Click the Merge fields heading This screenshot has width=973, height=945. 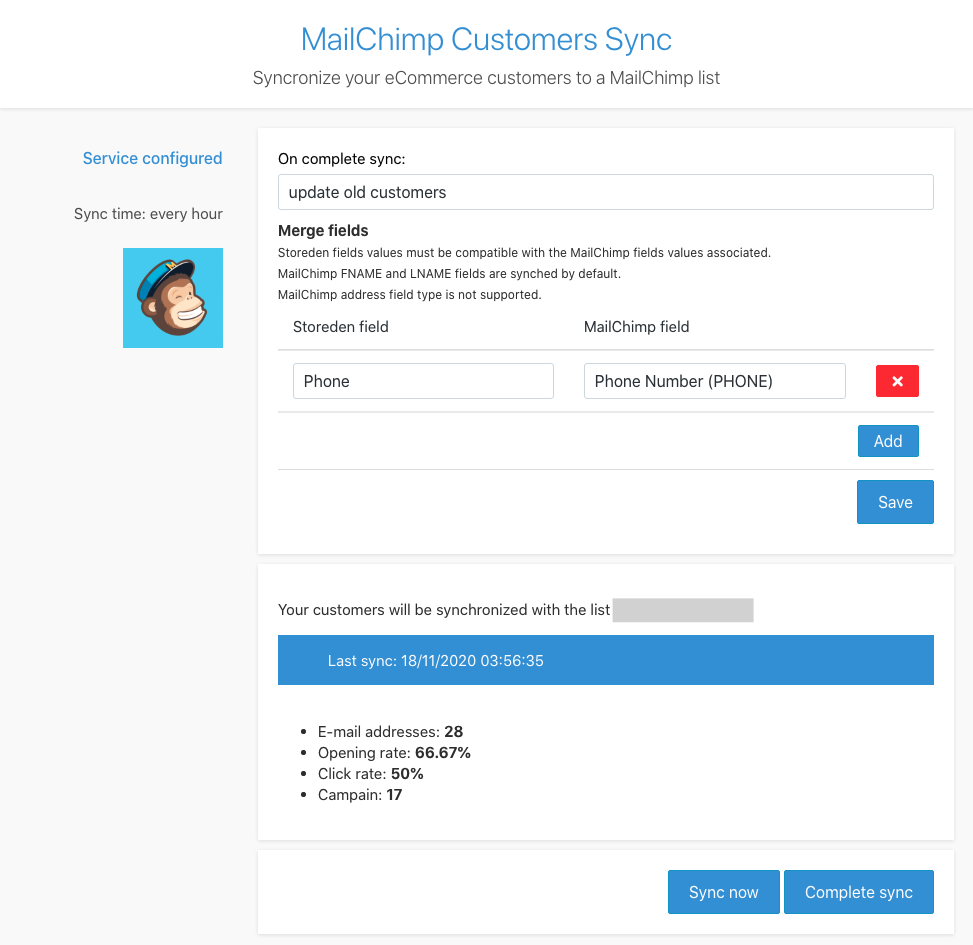322,230
